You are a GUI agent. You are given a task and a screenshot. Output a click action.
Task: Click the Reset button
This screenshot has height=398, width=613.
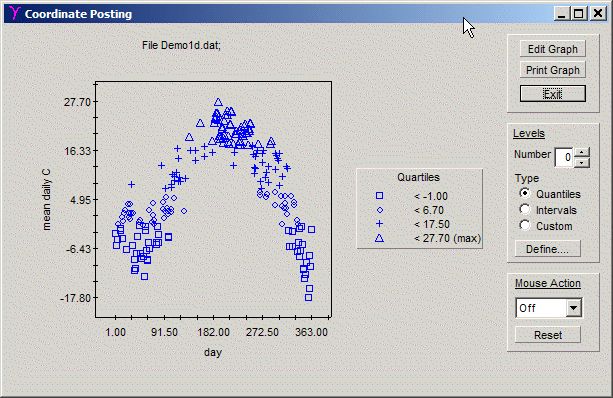(547, 335)
